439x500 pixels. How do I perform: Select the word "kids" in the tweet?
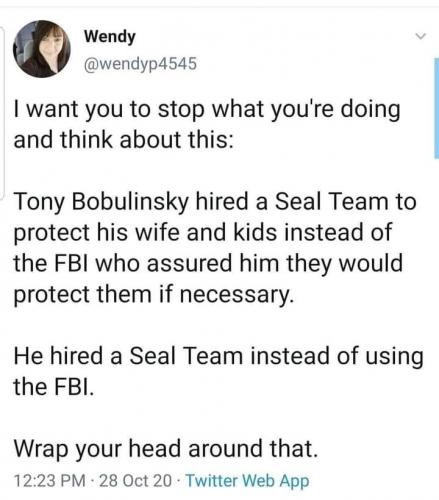click(x=255, y=232)
